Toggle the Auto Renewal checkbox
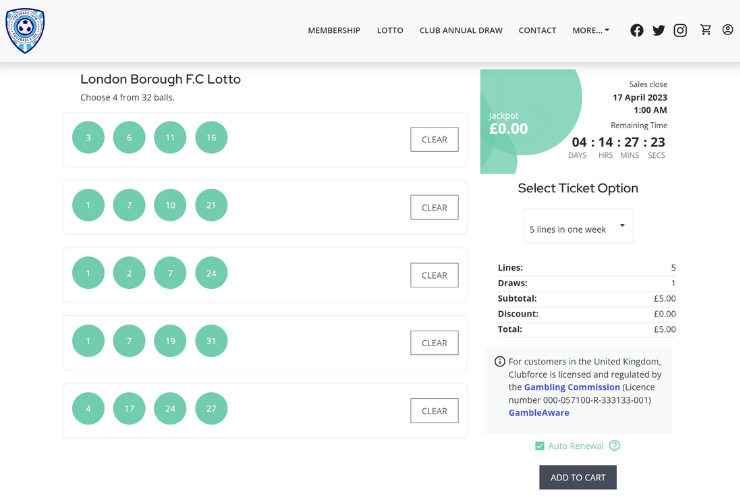This screenshot has height=500, width=740. click(x=540, y=446)
